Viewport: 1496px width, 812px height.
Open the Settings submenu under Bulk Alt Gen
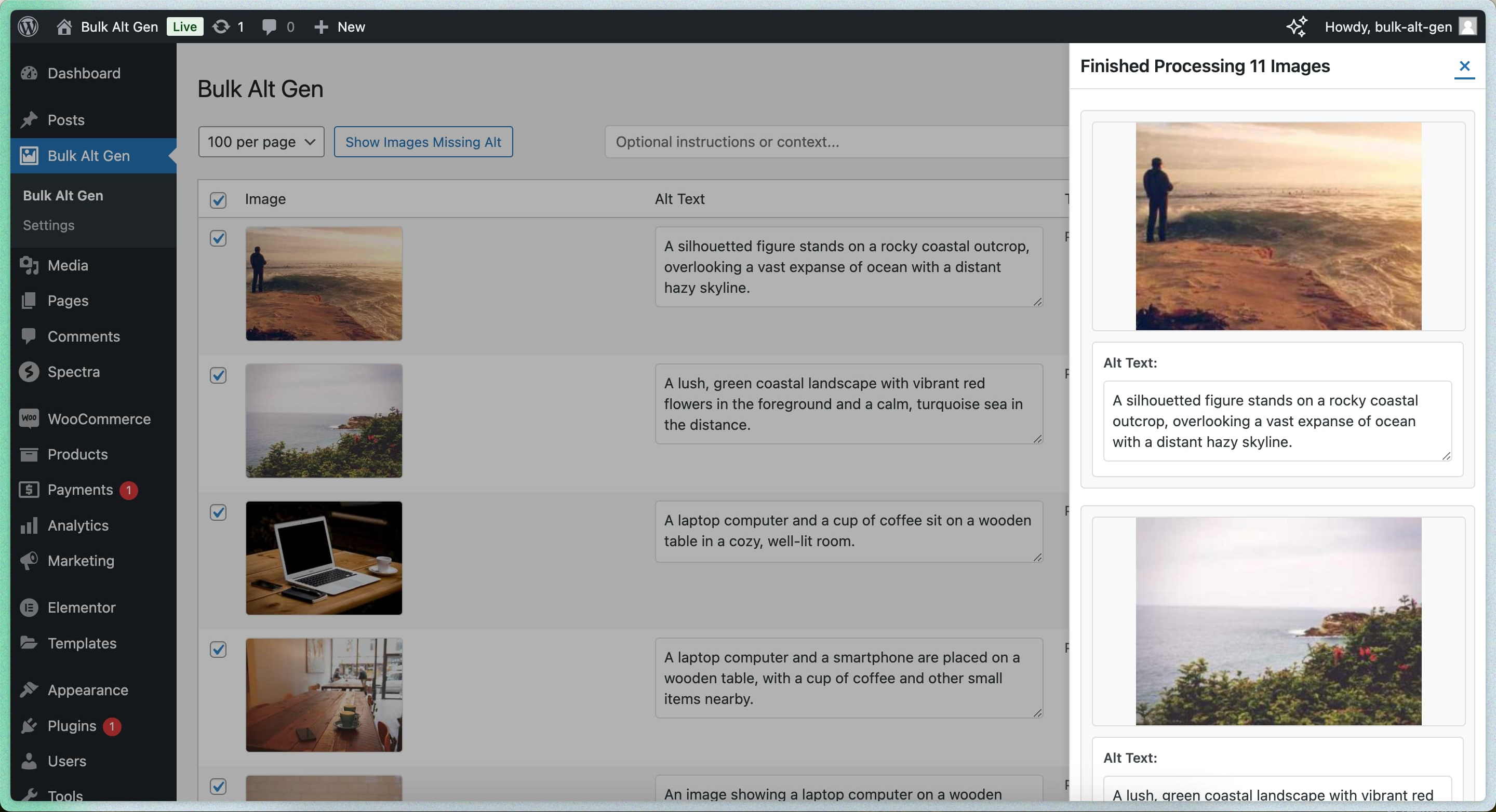[x=49, y=225]
